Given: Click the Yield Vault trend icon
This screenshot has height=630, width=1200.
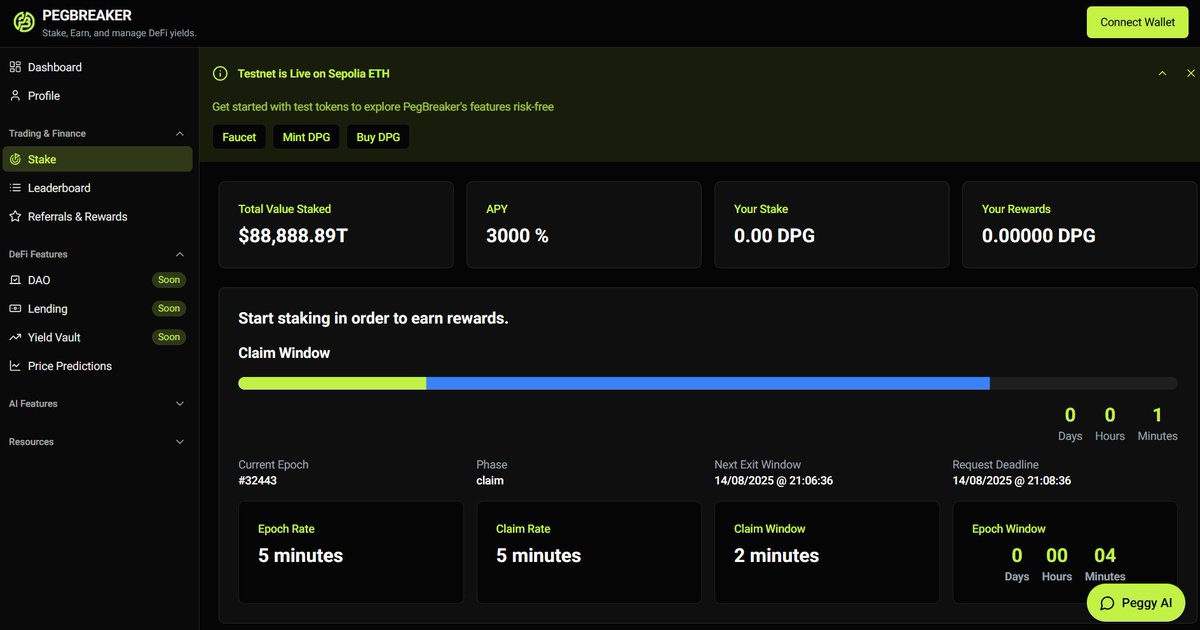Looking at the screenshot, I should coord(15,337).
